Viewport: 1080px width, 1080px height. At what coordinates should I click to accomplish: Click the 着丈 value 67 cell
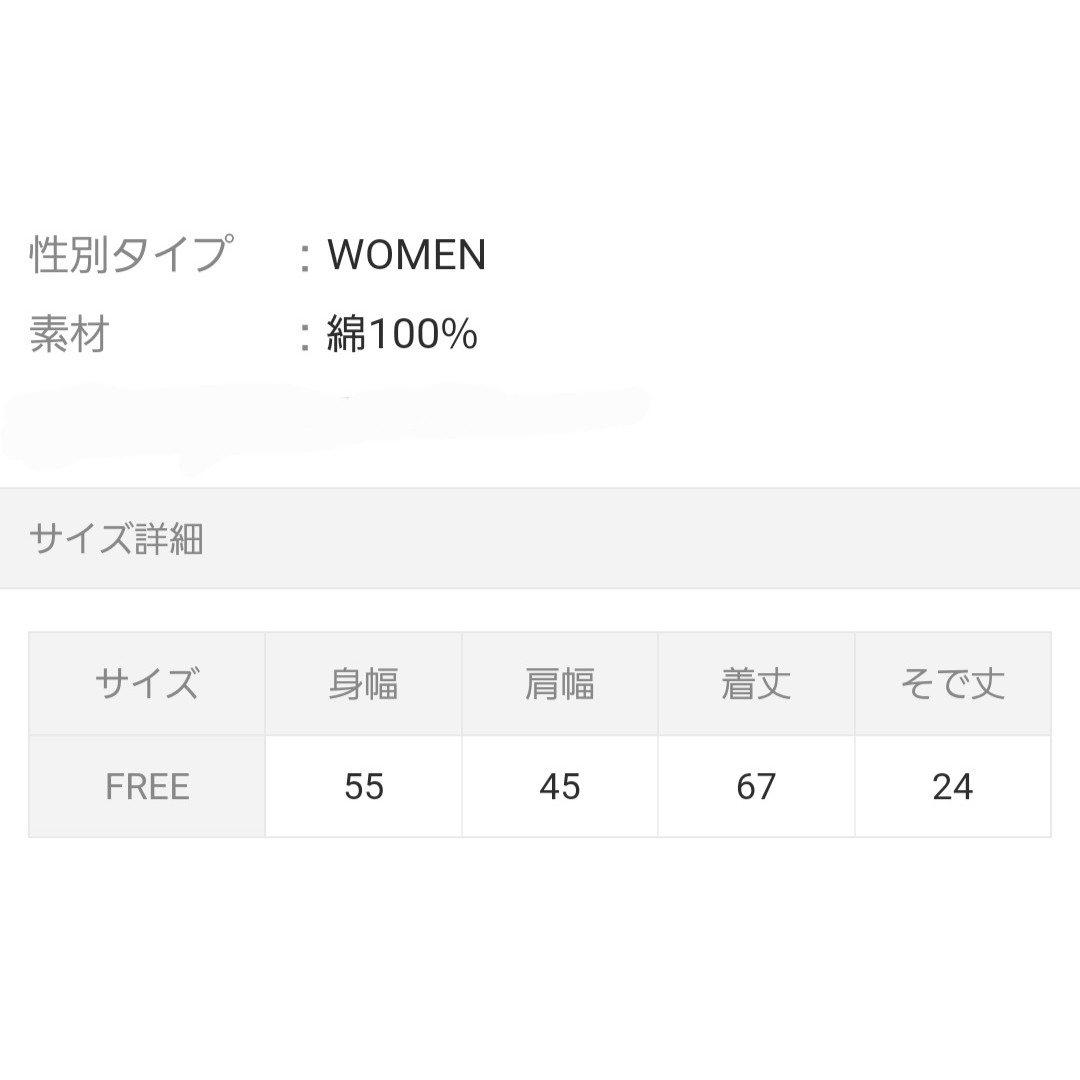pyautogui.click(x=756, y=786)
